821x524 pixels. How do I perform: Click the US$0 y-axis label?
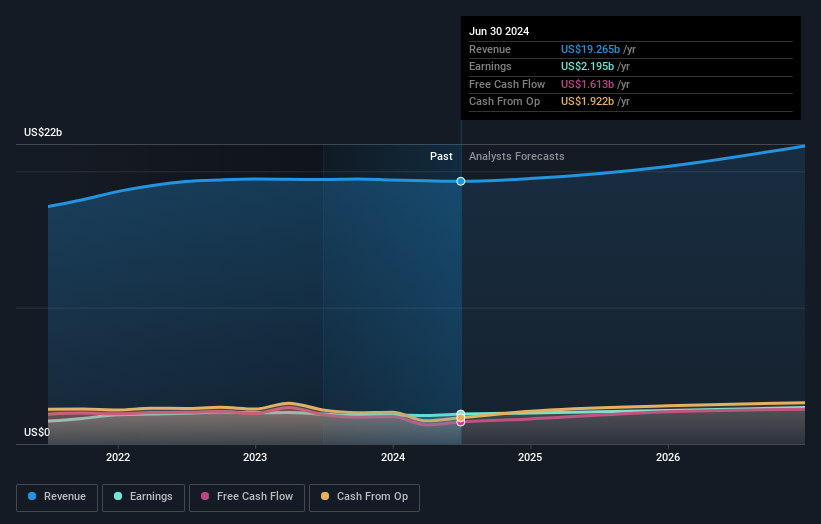pos(37,432)
